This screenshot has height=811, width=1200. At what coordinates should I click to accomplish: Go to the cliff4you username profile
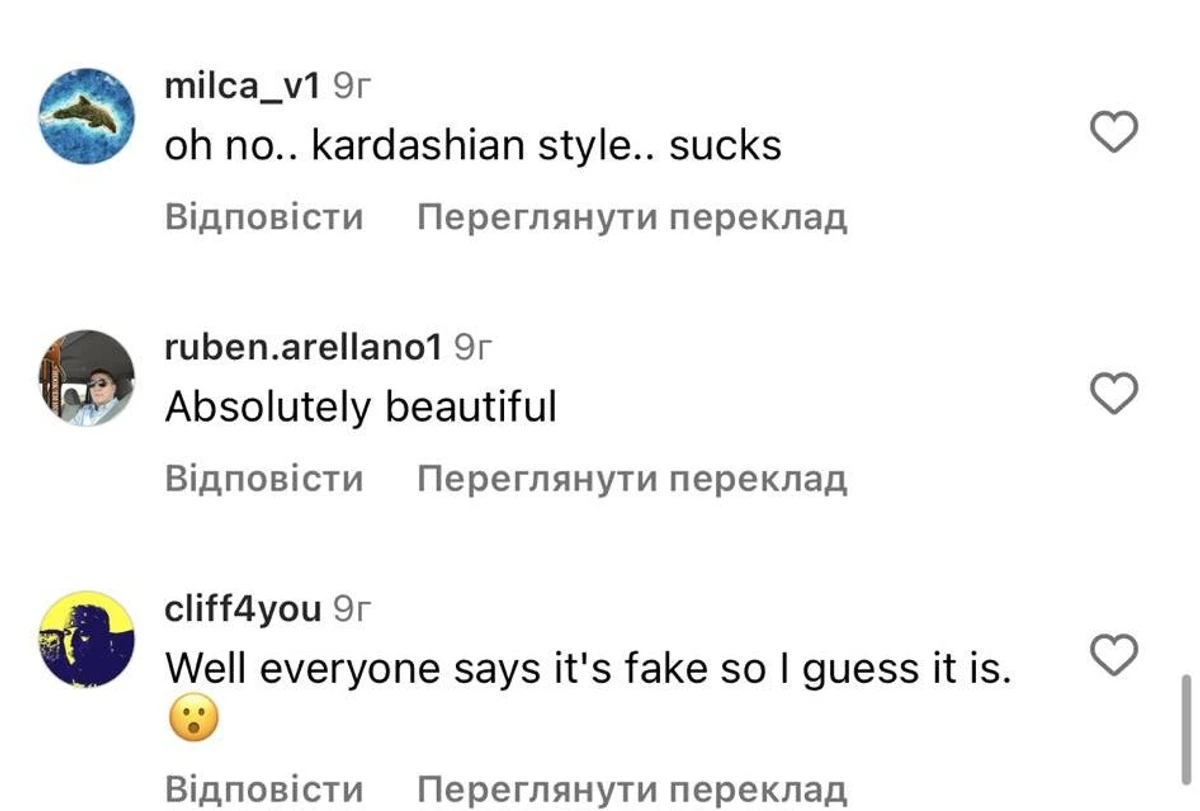pyautogui.click(x=243, y=609)
